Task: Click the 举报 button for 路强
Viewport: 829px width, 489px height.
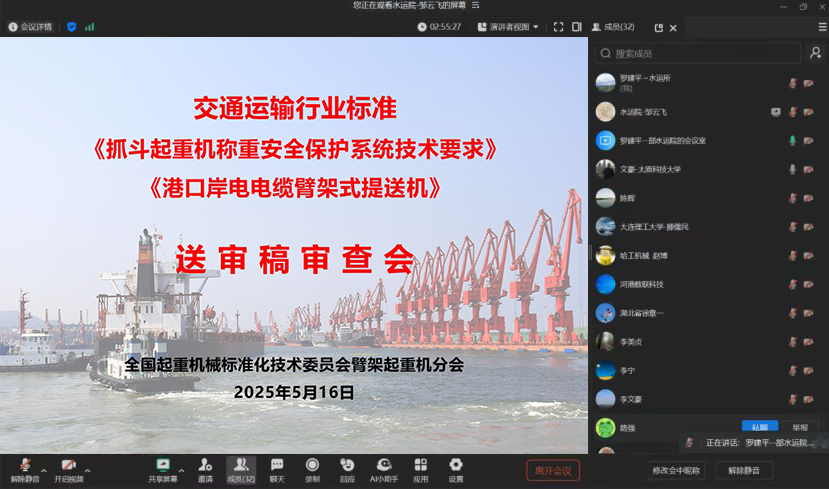Action: (x=800, y=427)
